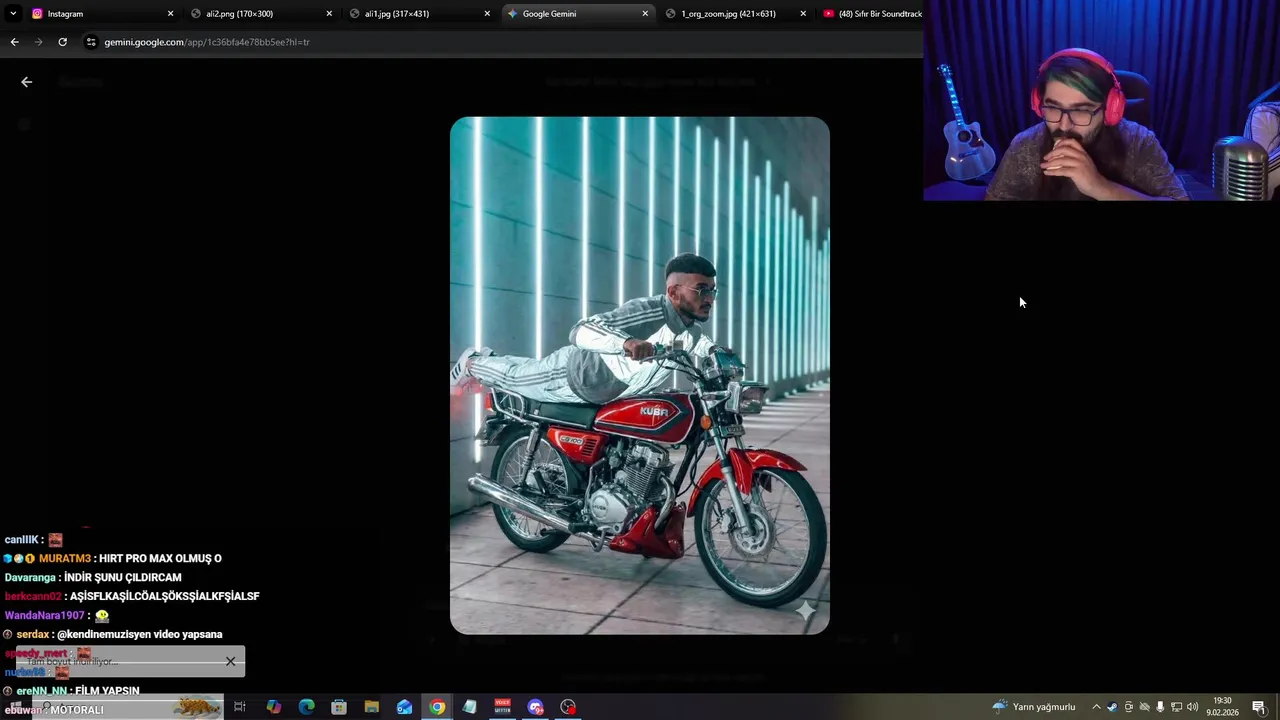Viewport: 1280px width, 720px height.
Task: Switch to the ali2.png tab
Action: pos(260,14)
